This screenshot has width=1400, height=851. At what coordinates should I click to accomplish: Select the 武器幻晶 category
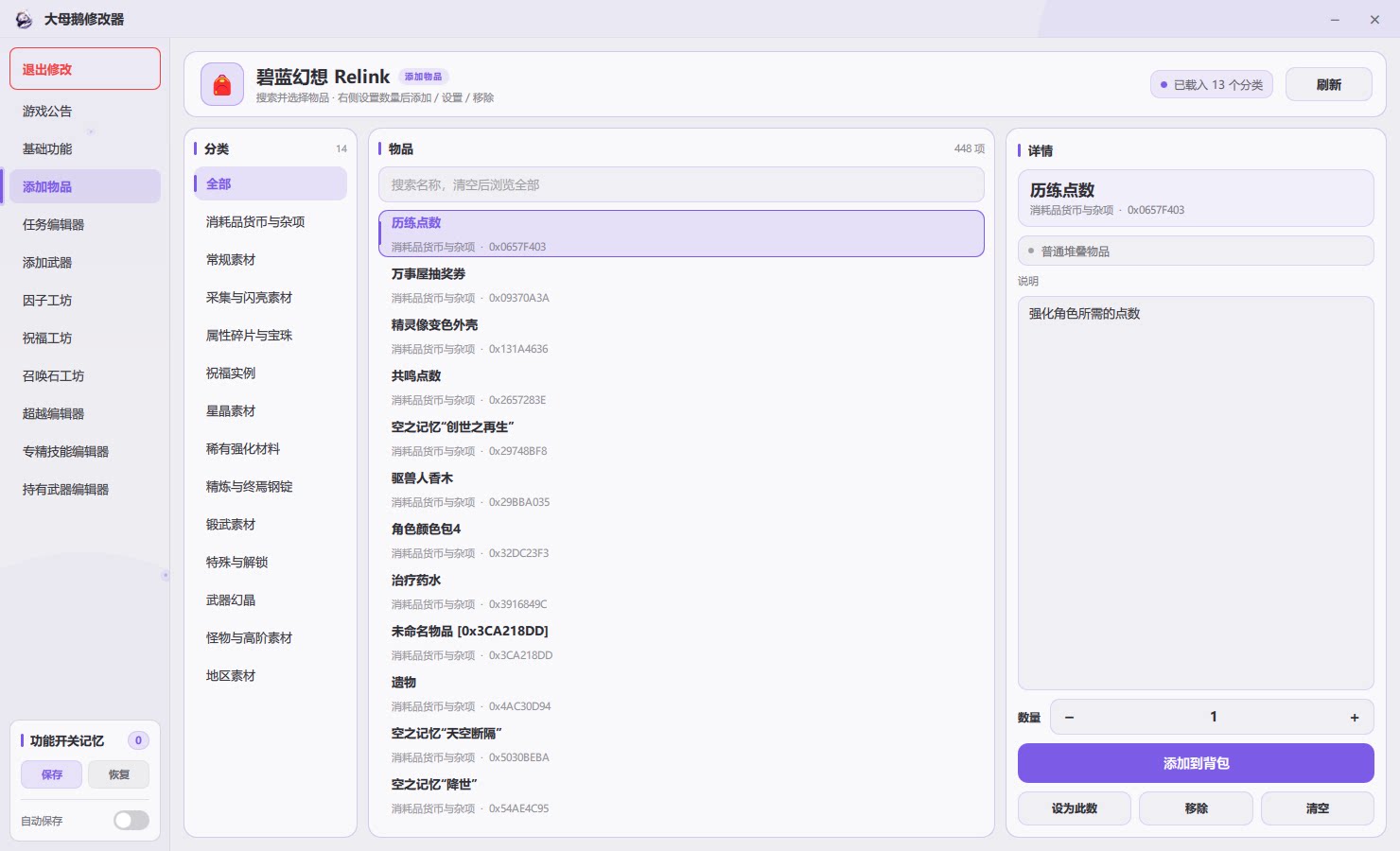[271, 599]
